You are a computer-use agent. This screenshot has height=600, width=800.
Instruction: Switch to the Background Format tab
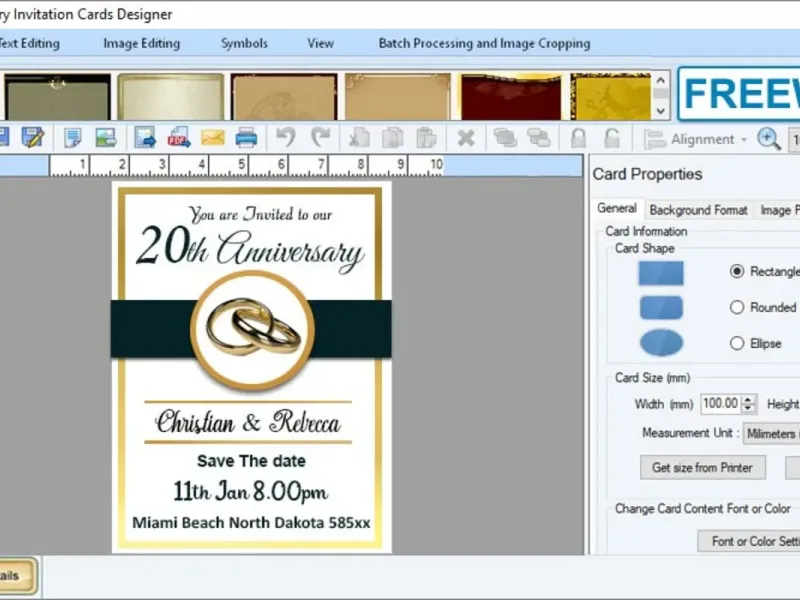coord(698,210)
